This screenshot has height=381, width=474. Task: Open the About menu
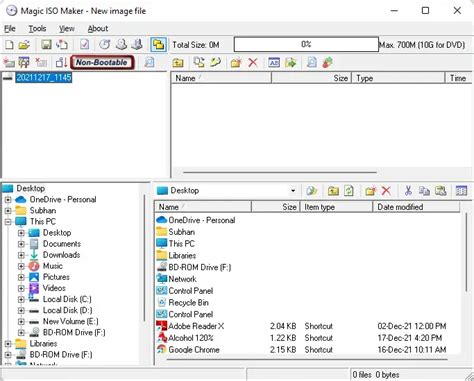coord(98,29)
